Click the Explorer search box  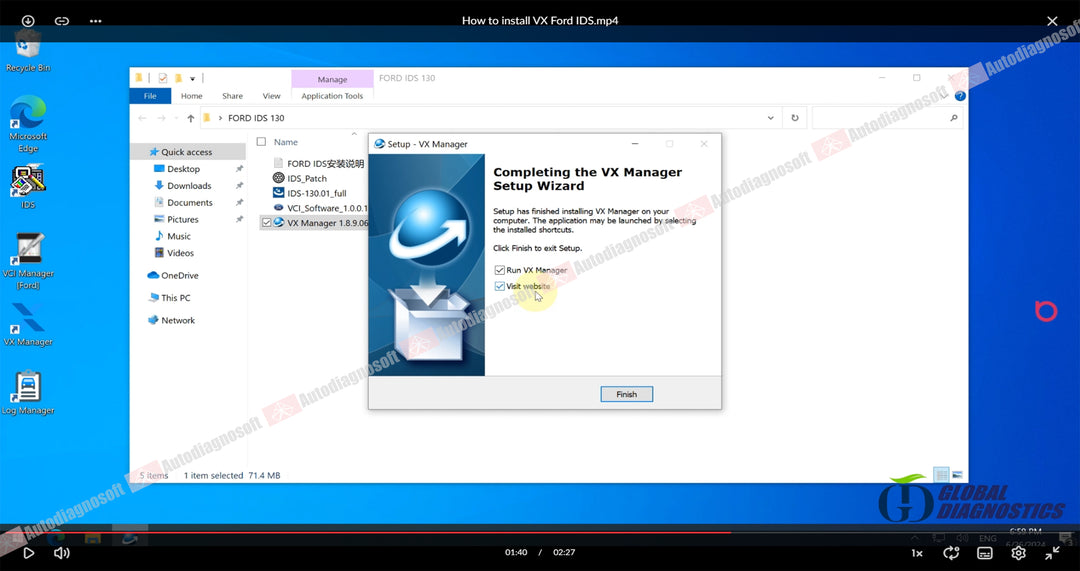point(886,118)
